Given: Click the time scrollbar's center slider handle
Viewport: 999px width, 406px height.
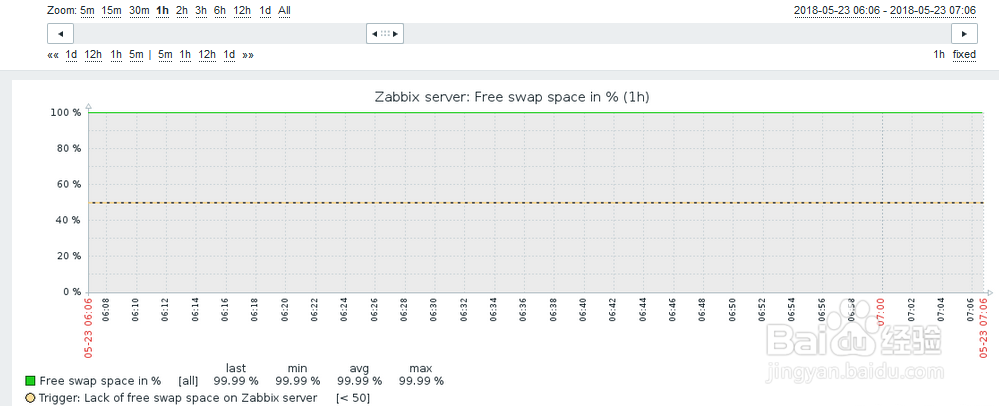Looking at the screenshot, I should tap(385, 33).
